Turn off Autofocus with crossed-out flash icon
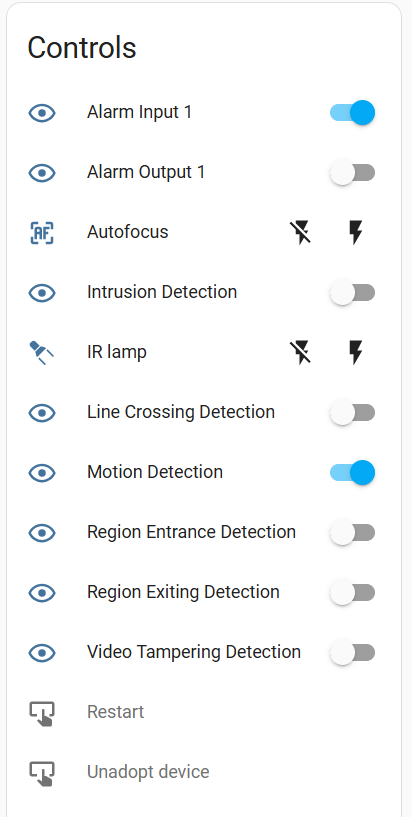Image resolution: width=412 pixels, height=817 pixels. [x=301, y=232]
